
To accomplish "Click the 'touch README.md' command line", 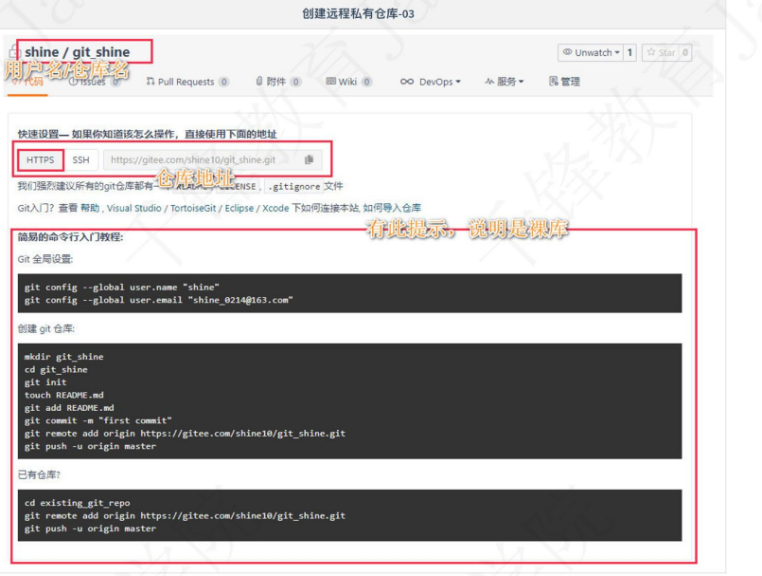I will coord(64,395).
